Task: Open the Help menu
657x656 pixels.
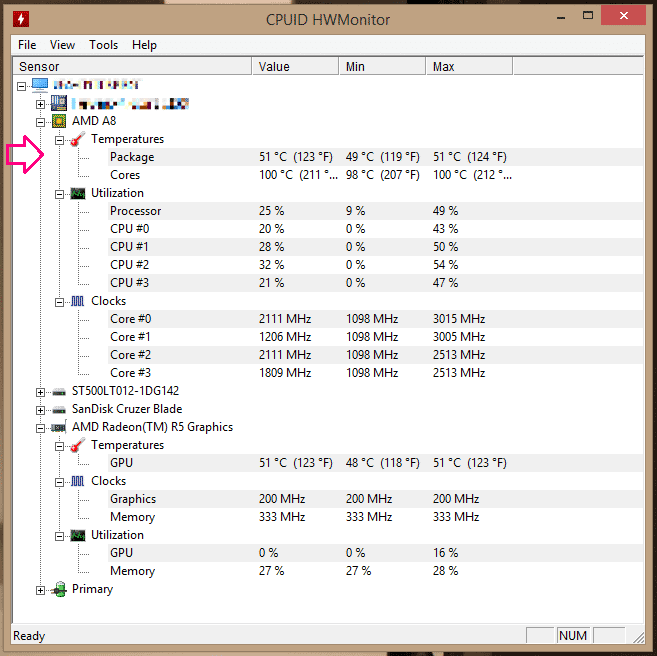Action: [x=144, y=45]
